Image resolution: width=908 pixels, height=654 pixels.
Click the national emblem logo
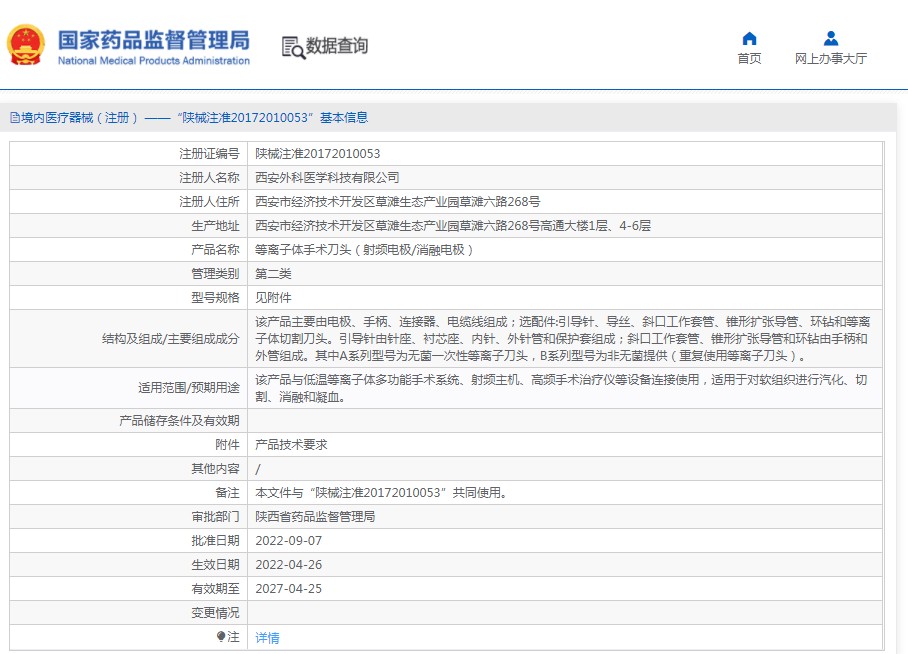[26, 46]
